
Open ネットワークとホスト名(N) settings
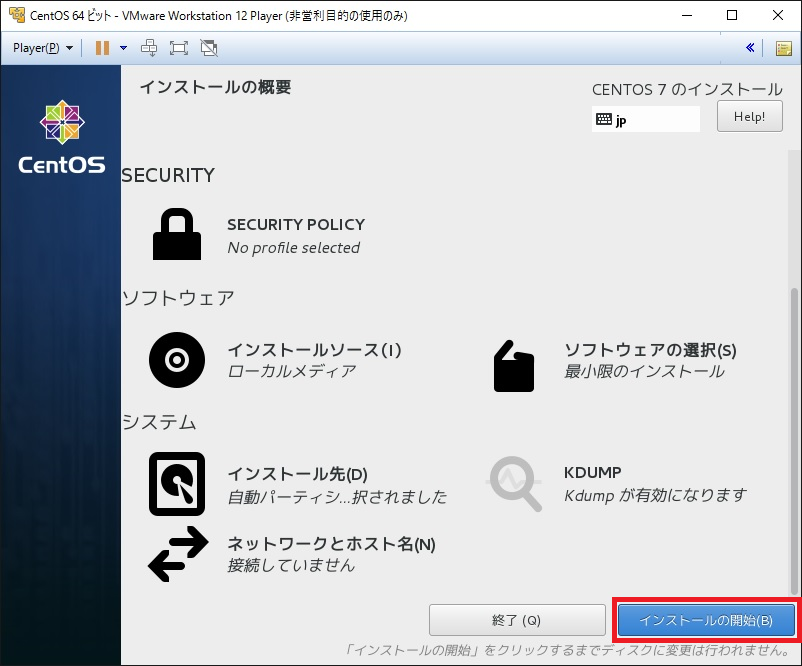331,544
